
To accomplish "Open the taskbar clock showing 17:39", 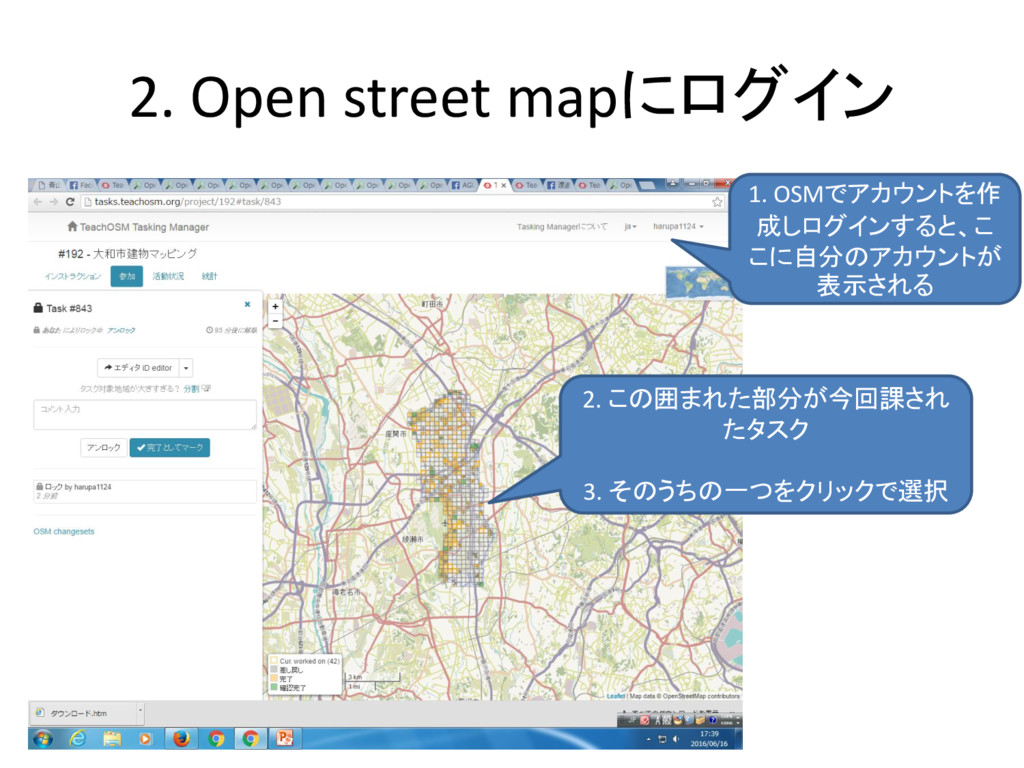I will click(709, 739).
